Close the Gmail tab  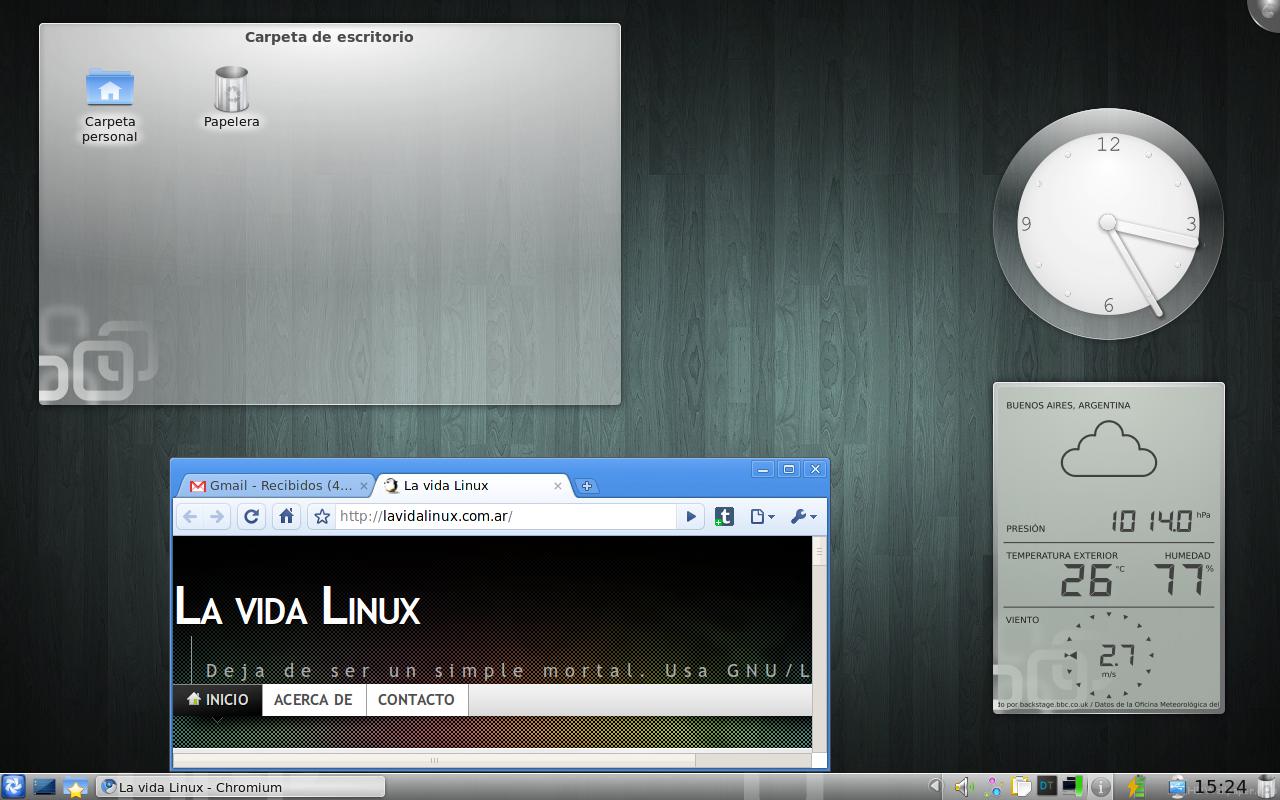[x=363, y=486]
